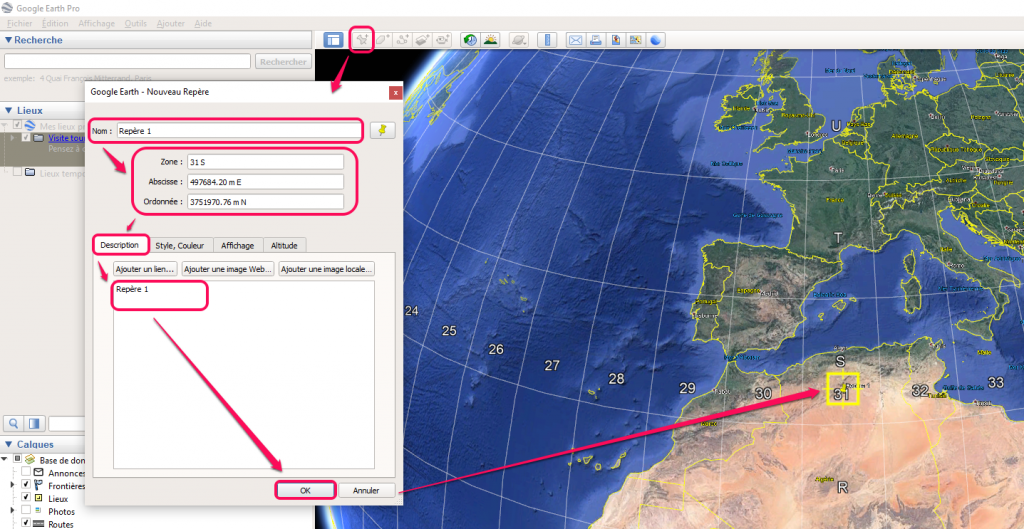
Task: Select the Add Path tool
Action: [403, 40]
